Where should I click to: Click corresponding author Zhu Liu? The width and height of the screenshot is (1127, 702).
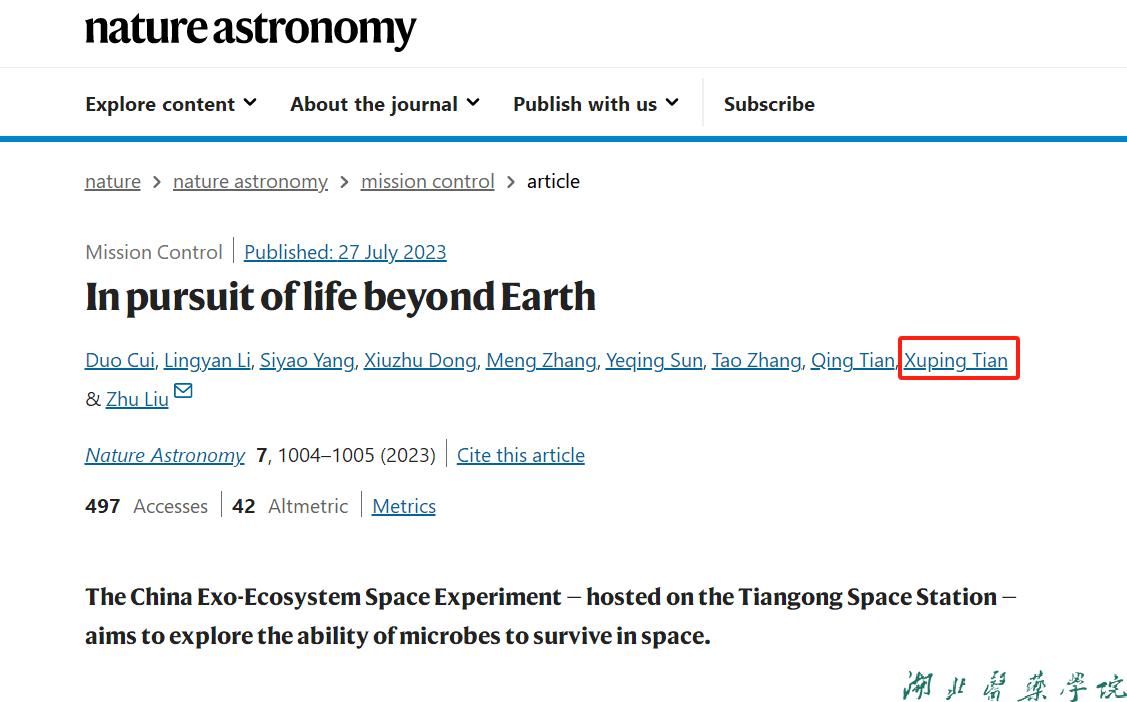pyautogui.click(x=137, y=399)
